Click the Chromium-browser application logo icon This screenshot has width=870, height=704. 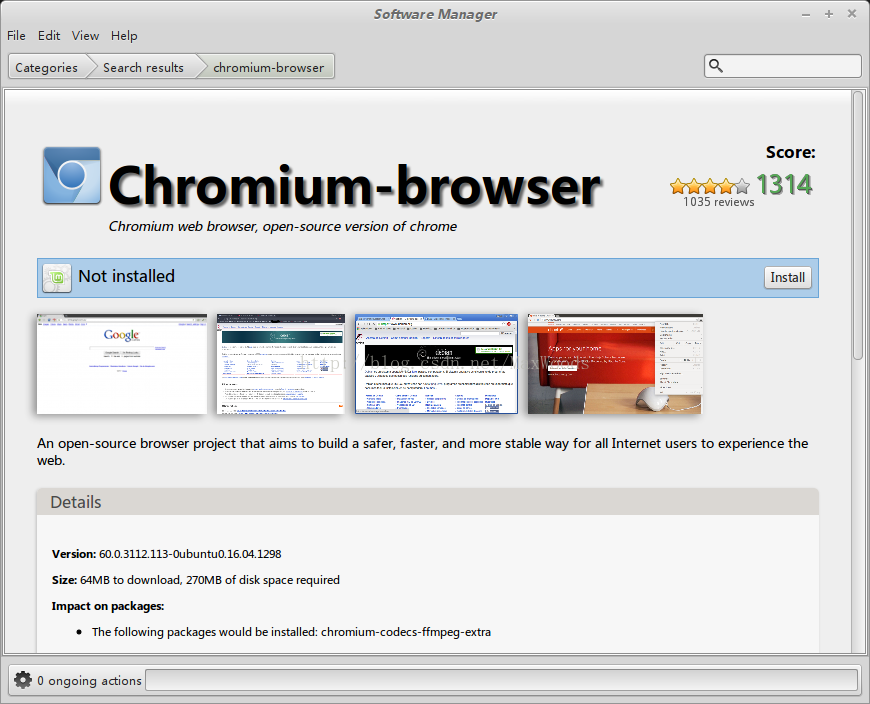pyautogui.click(x=72, y=176)
